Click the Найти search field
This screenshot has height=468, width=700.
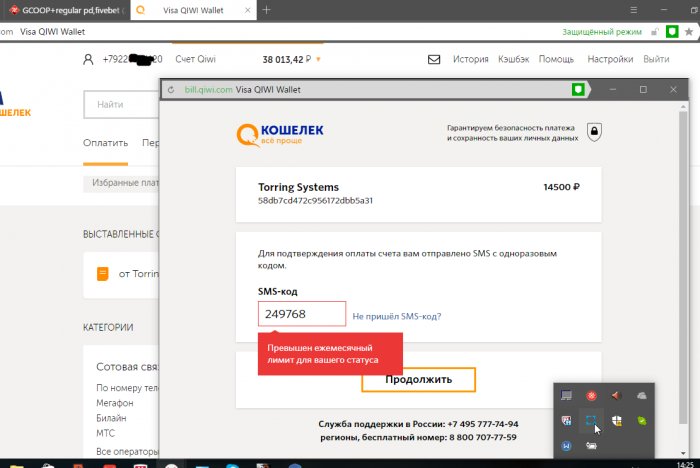coord(121,104)
